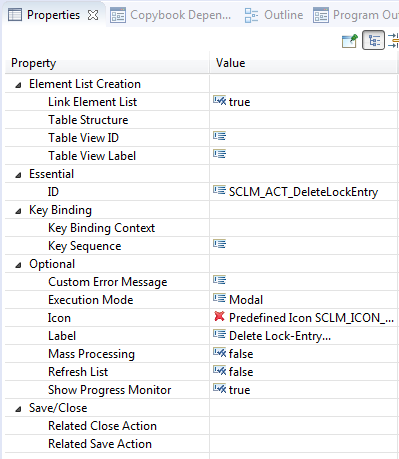The width and height of the screenshot is (399, 459).
Task: Click the true value of Link Element List
Action: pyautogui.click(x=239, y=102)
